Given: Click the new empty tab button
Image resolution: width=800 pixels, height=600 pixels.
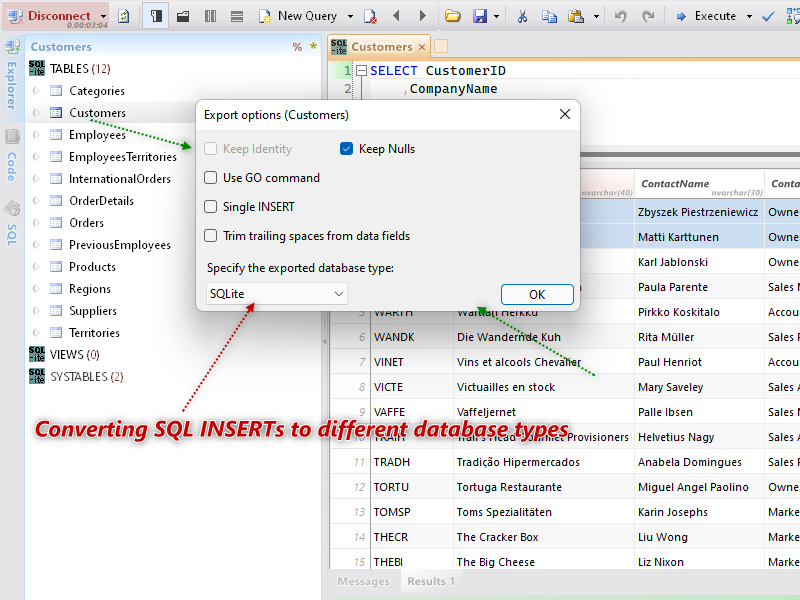Looking at the screenshot, I should point(441,46).
